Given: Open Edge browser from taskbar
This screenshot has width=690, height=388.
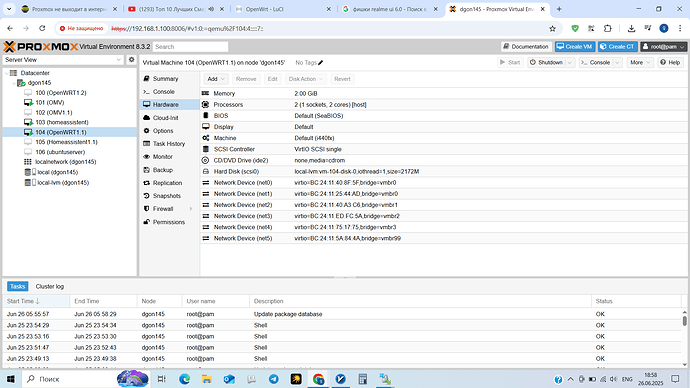Looking at the screenshot, I should pos(184,379).
